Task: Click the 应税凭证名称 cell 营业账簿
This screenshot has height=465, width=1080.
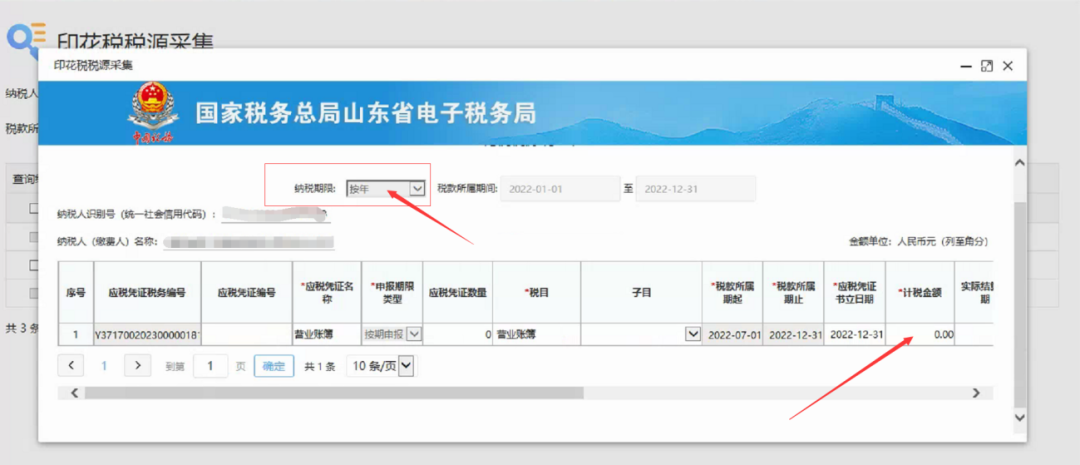Action: point(326,334)
